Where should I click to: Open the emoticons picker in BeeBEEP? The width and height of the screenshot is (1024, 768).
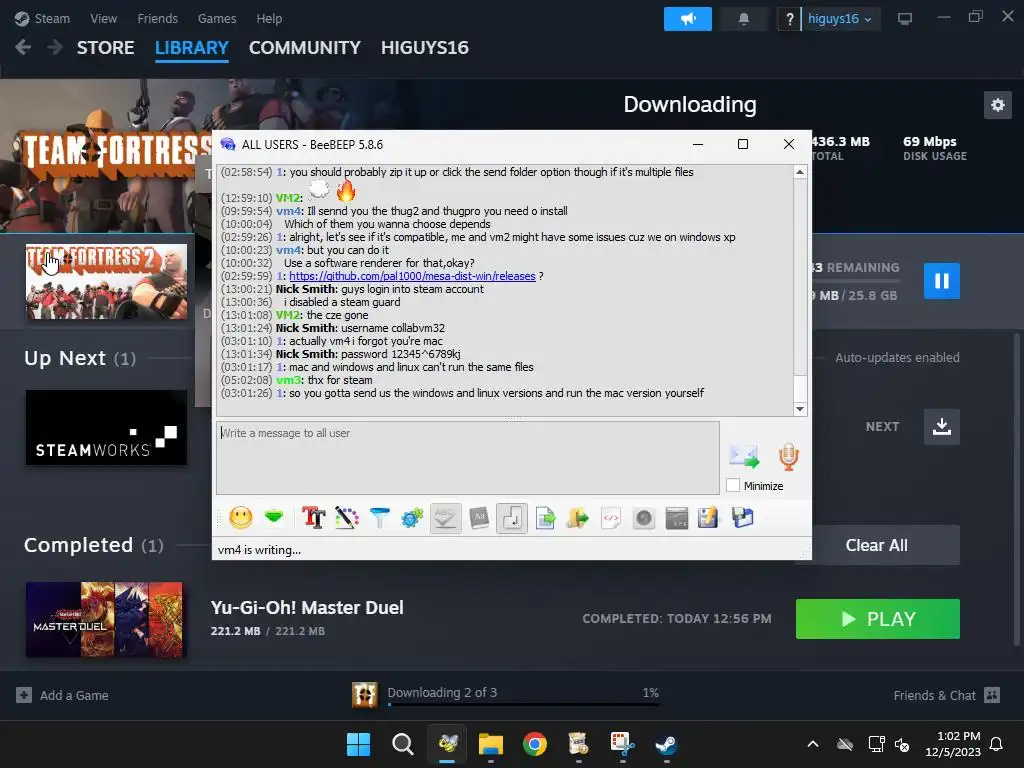pyautogui.click(x=241, y=518)
